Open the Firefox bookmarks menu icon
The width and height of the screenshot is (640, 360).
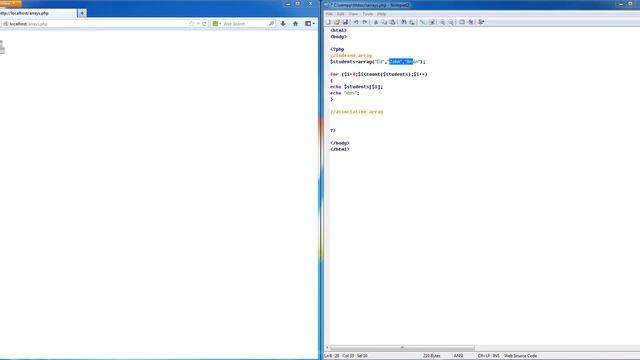point(310,24)
